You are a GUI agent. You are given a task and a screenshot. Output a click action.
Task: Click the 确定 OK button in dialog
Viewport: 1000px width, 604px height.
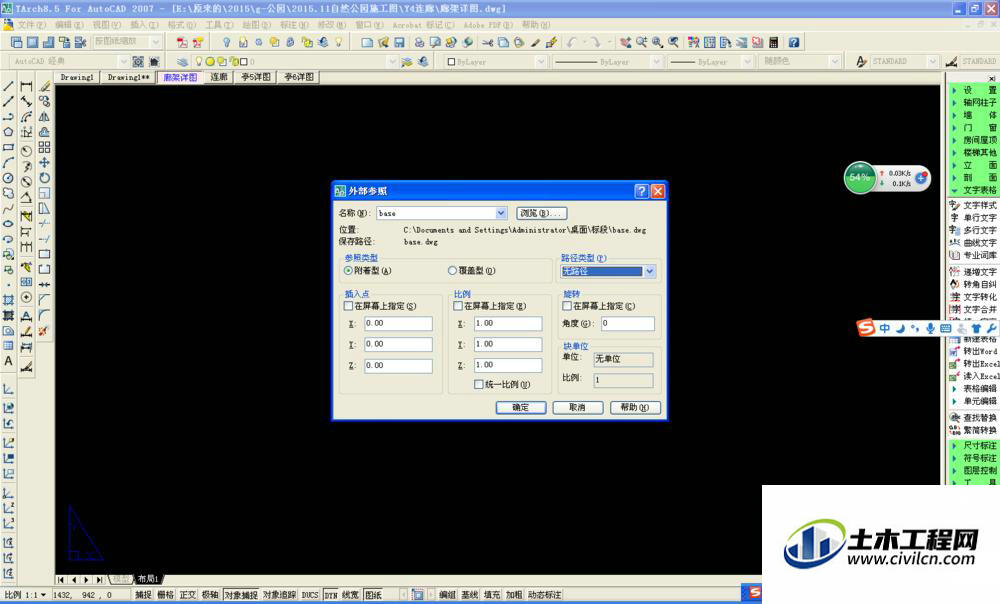[520, 408]
